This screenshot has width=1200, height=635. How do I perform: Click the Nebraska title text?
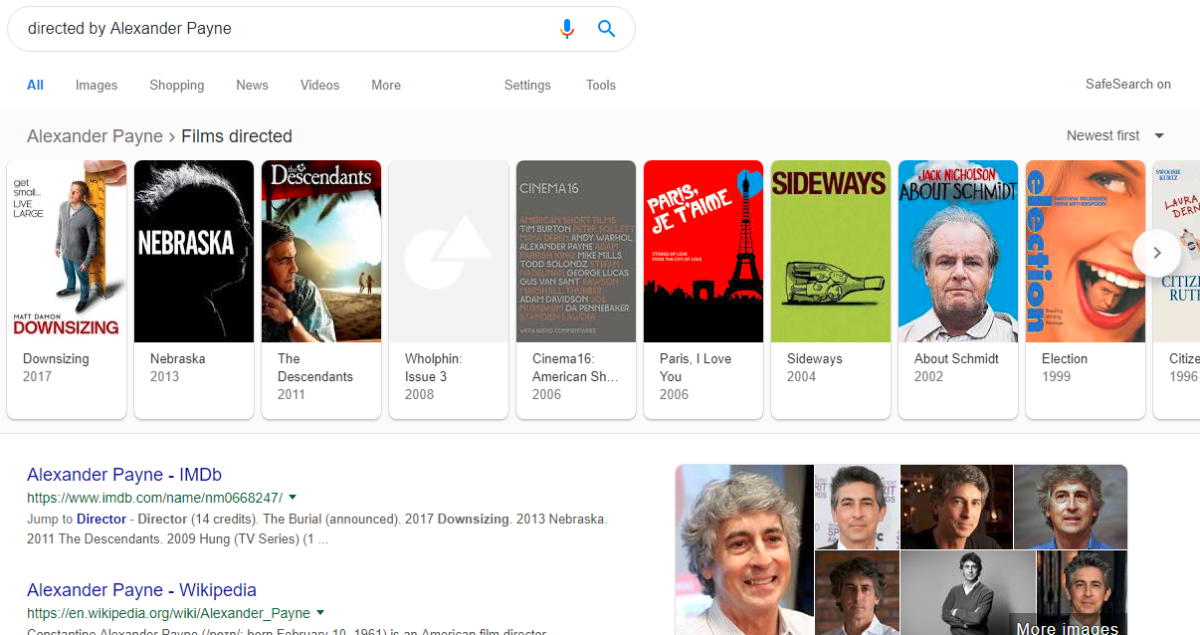[x=178, y=359]
